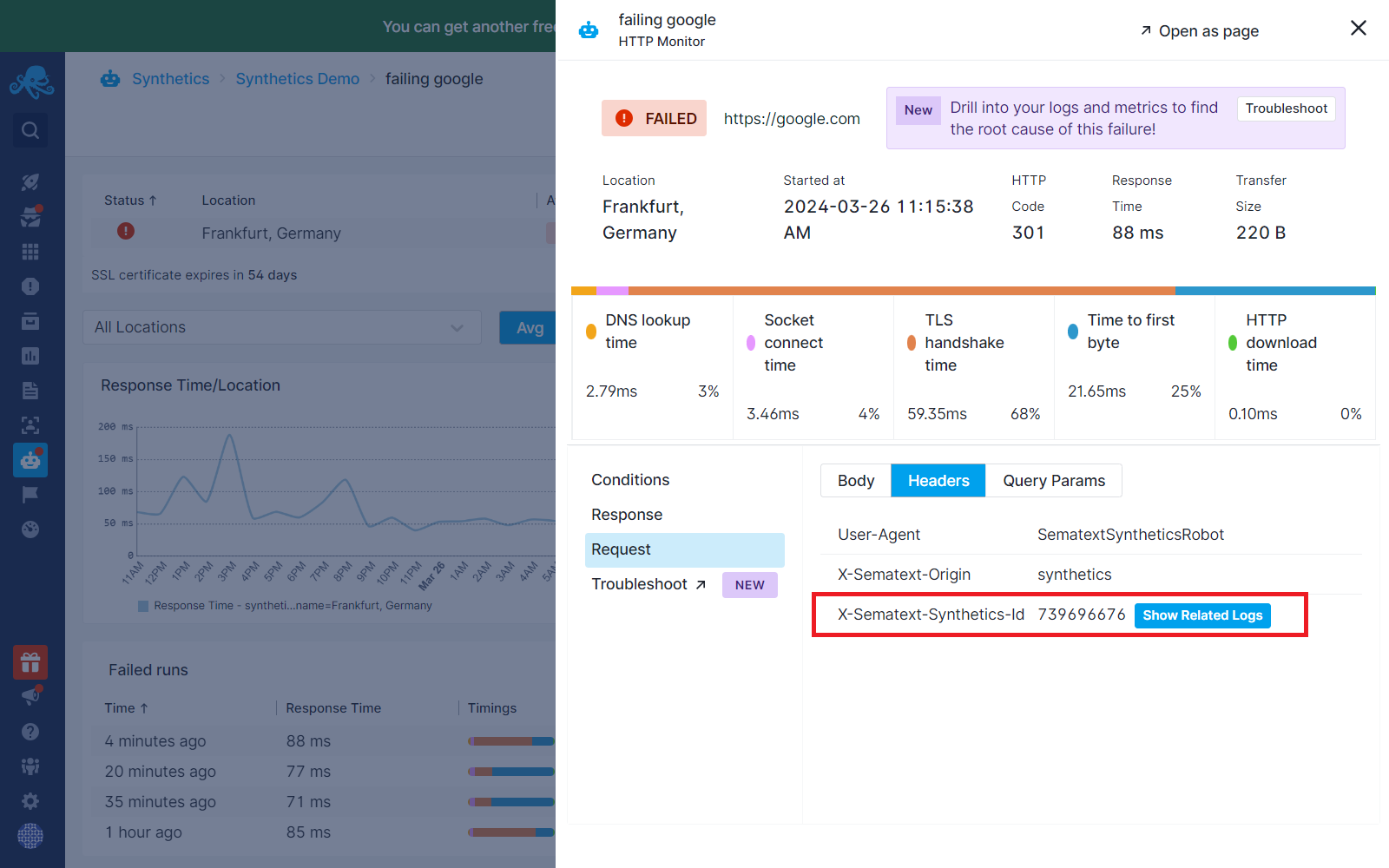Screen dimensions: 1389x868
Task: Click the DNS lookup time card
Action: pyautogui.click(x=653, y=367)
